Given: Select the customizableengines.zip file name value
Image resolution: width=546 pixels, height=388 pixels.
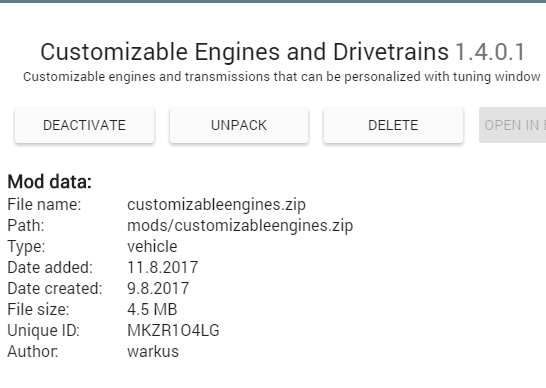Looking at the screenshot, I should tap(216, 204).
